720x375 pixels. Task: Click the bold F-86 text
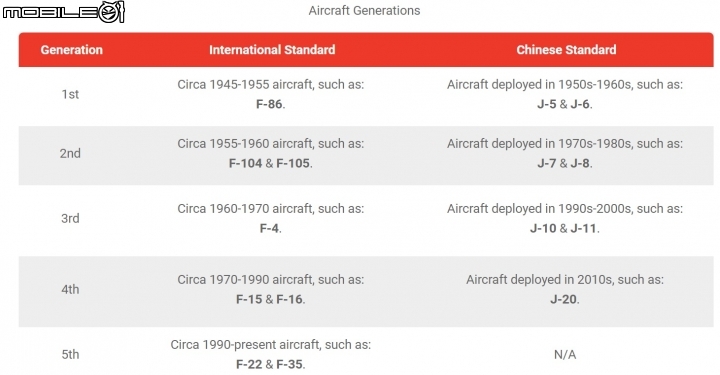tap(269, 104)
